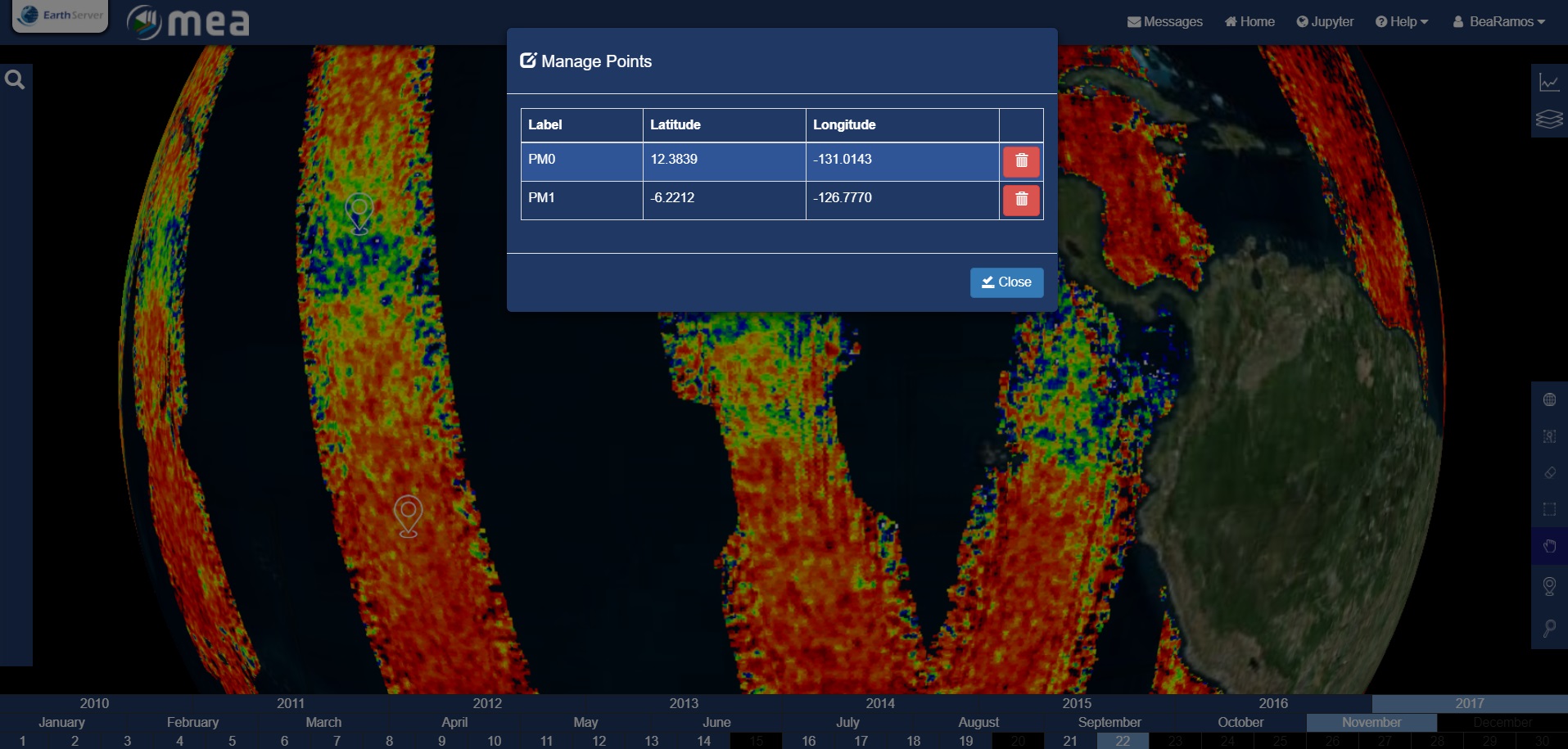Select day 22 on the timeline
This screenshot has height=749, width=1568.
1123,741
